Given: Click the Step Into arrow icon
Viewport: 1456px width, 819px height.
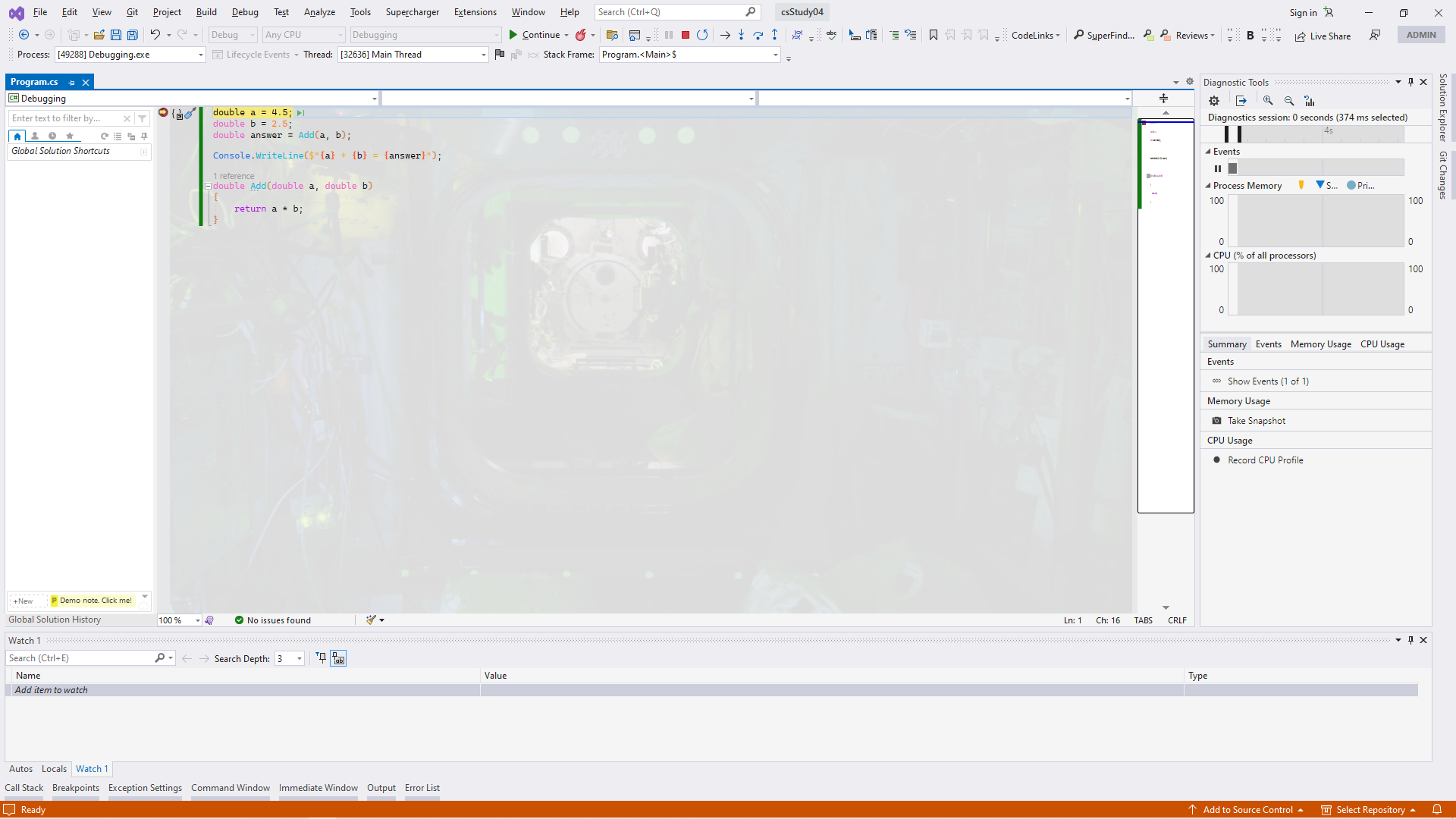Looking at the screenshot, I should [x=741, y=35].
